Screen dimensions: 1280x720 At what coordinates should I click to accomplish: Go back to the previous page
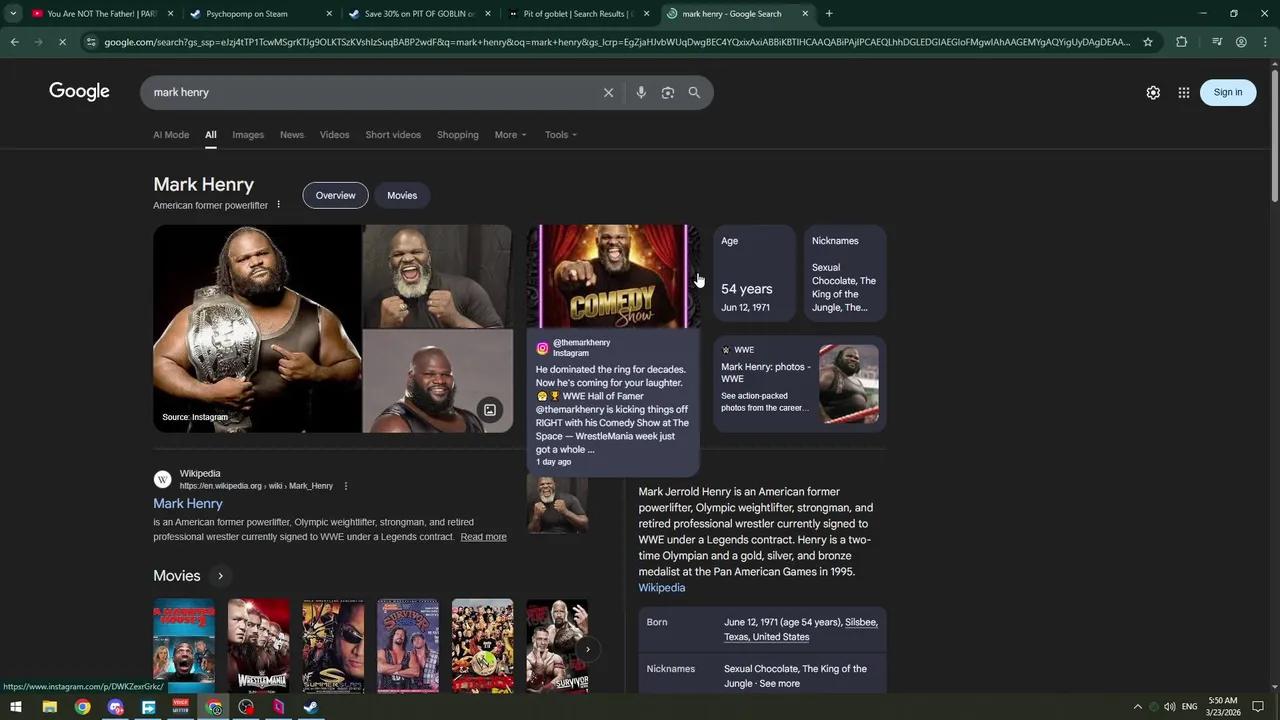click(x=14, y=42)
